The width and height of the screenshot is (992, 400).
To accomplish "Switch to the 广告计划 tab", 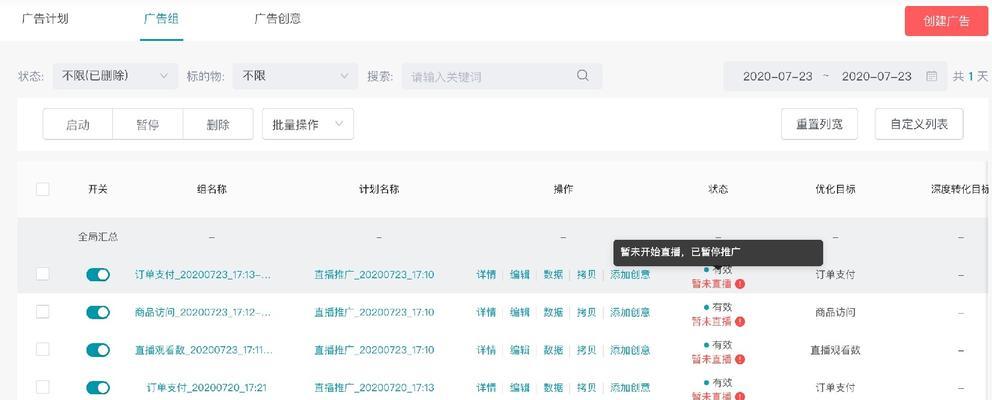I will click(45, 19).
